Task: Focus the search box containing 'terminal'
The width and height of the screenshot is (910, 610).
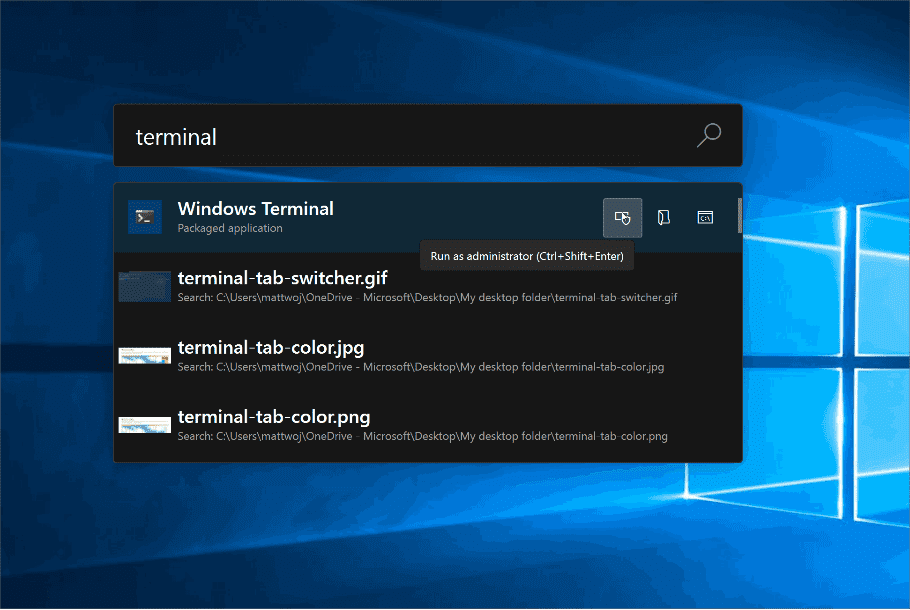Action: 400,136
